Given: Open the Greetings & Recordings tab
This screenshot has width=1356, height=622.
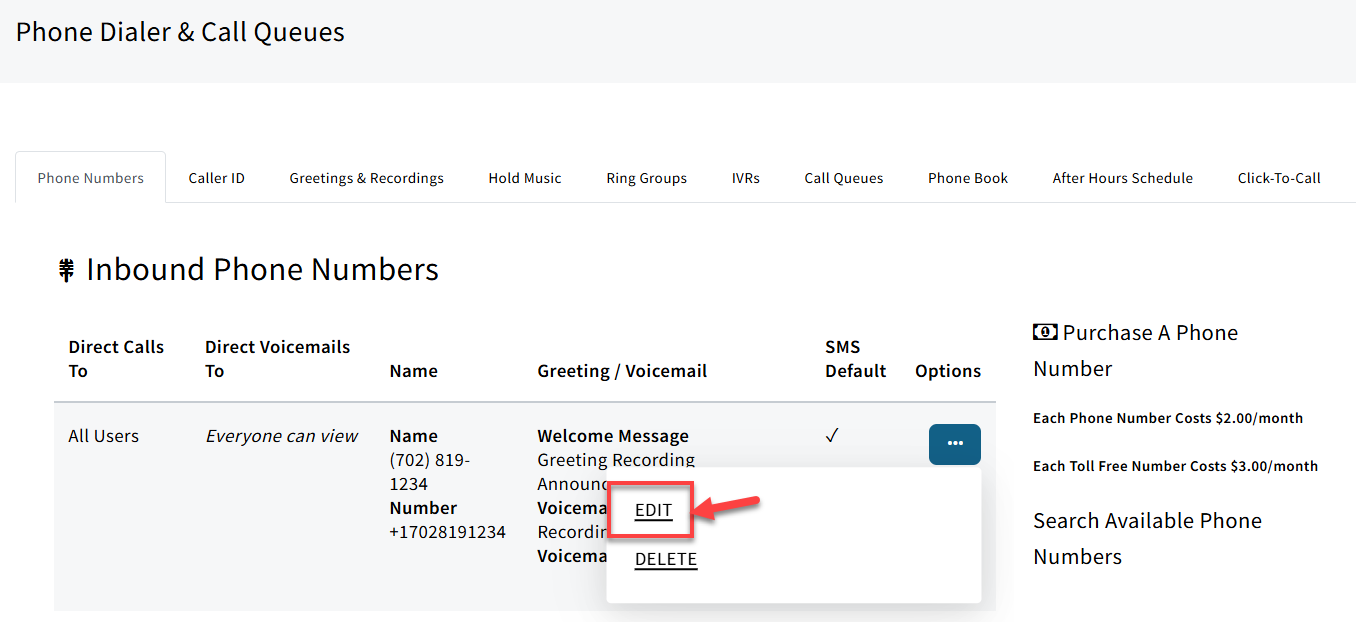Looking at the screenshot, I should [366, 177].
